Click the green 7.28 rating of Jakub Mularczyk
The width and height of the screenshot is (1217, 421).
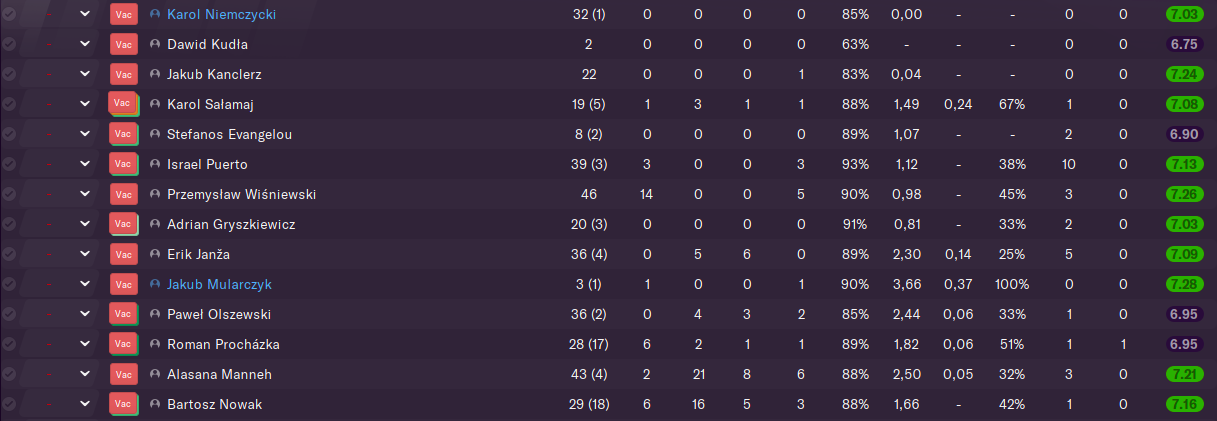[x=1183, y=285]
